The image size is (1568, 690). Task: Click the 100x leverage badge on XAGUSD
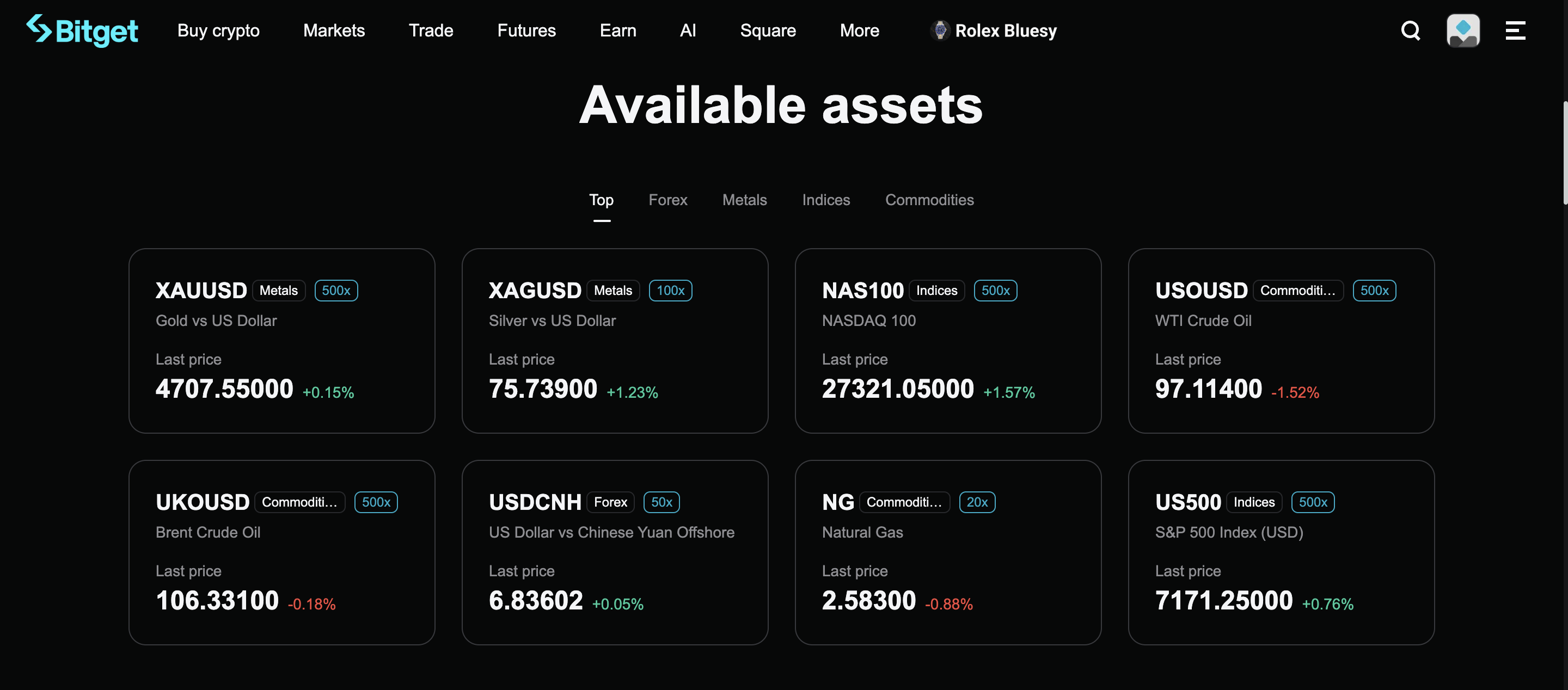click(x=670, y=290)
